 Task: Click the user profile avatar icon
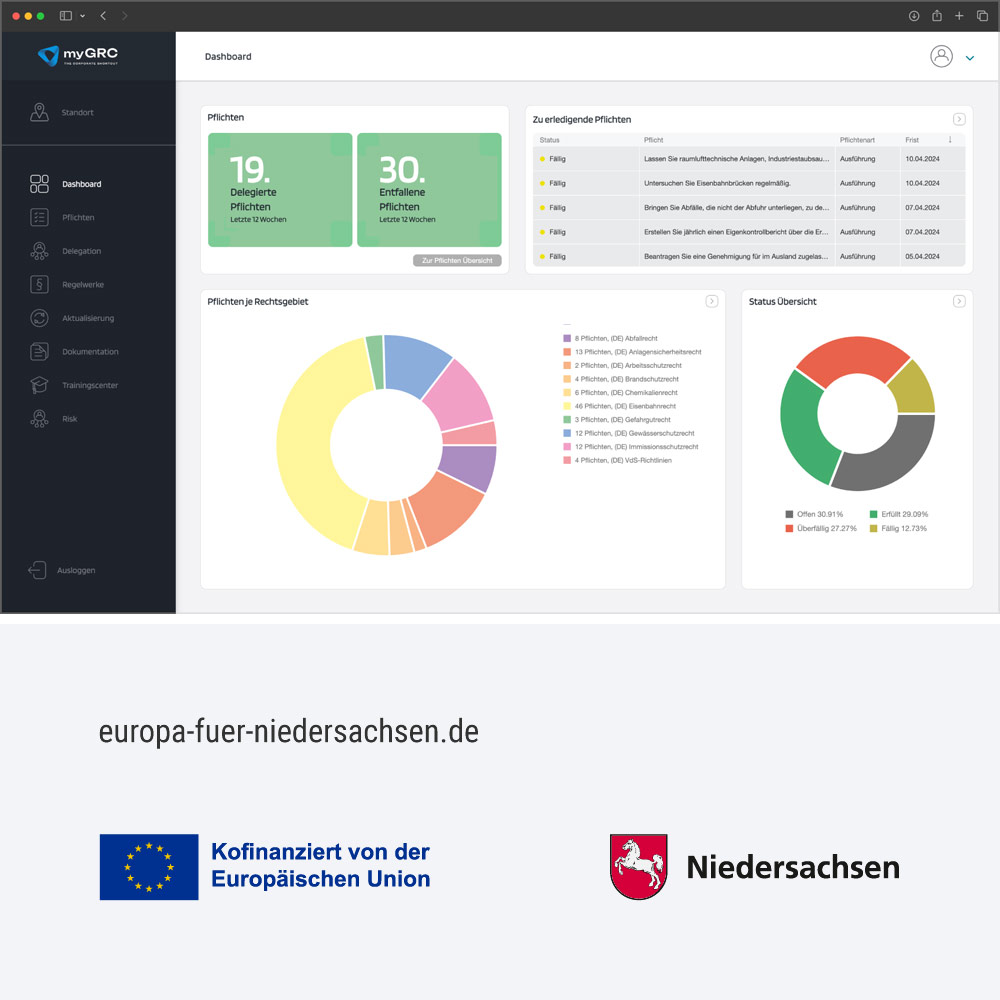(941, 57)
